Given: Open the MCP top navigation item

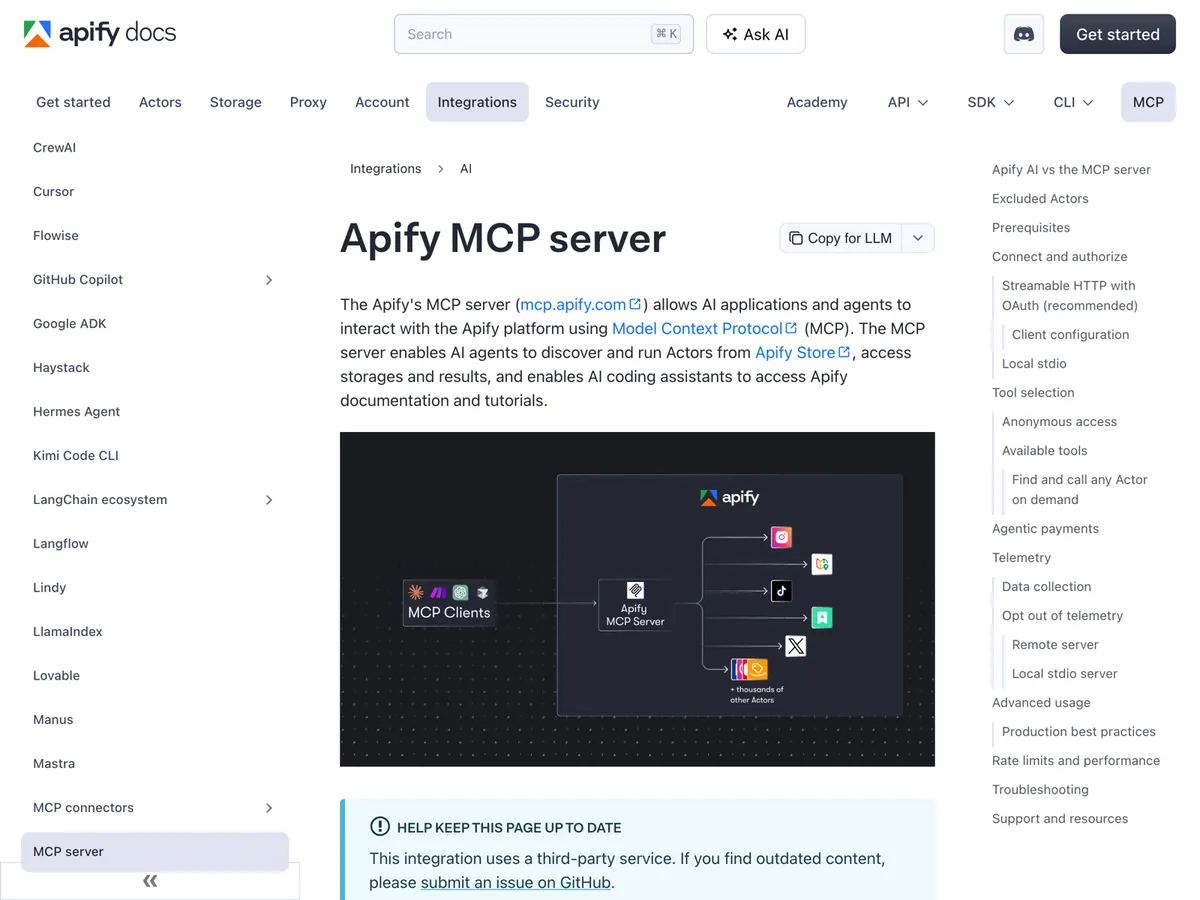Looking at the screenshot, I should 1148,102.
